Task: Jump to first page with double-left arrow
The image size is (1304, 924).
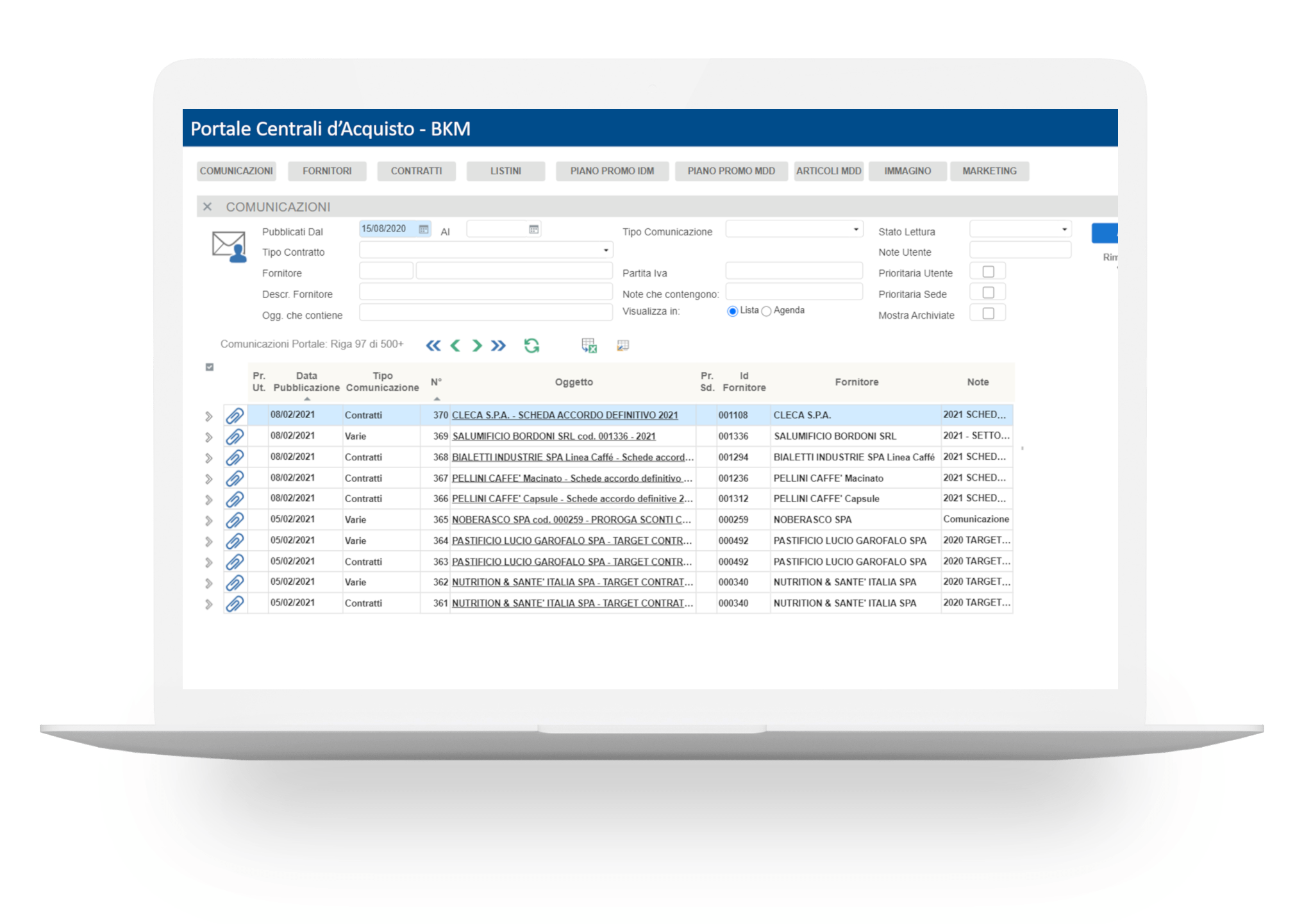Action: click(x=433, y=346)
